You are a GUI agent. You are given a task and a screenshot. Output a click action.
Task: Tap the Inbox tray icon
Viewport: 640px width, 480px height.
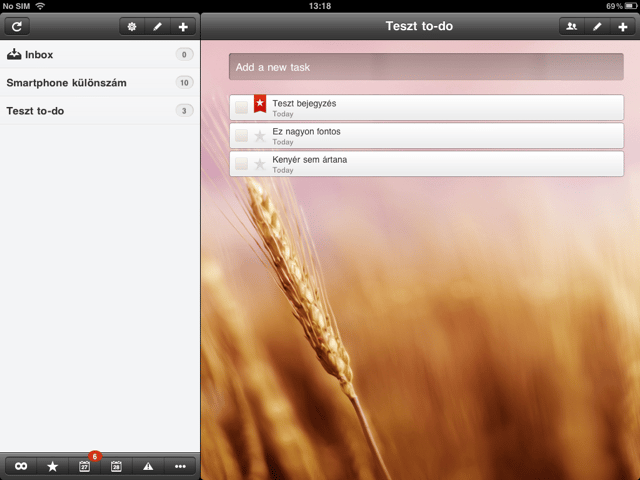pyautogui.click(x=14, y=54)
